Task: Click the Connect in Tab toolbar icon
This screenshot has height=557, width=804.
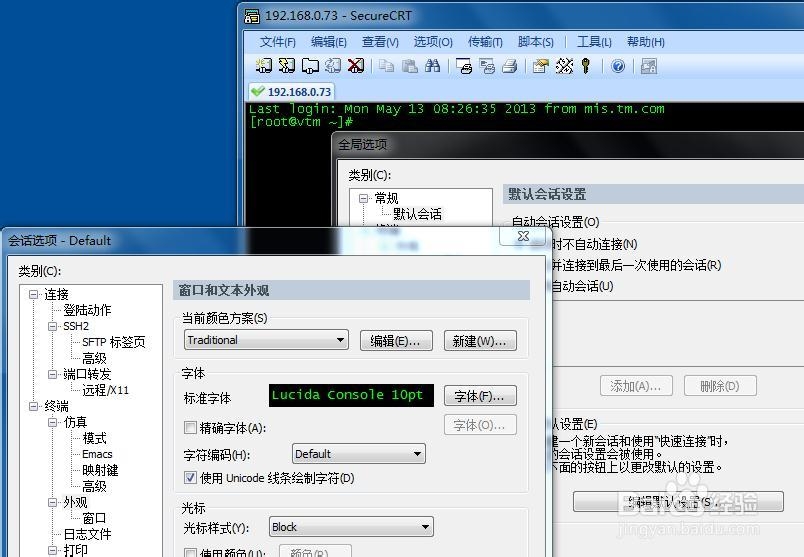Action: (x=310, y=66)
